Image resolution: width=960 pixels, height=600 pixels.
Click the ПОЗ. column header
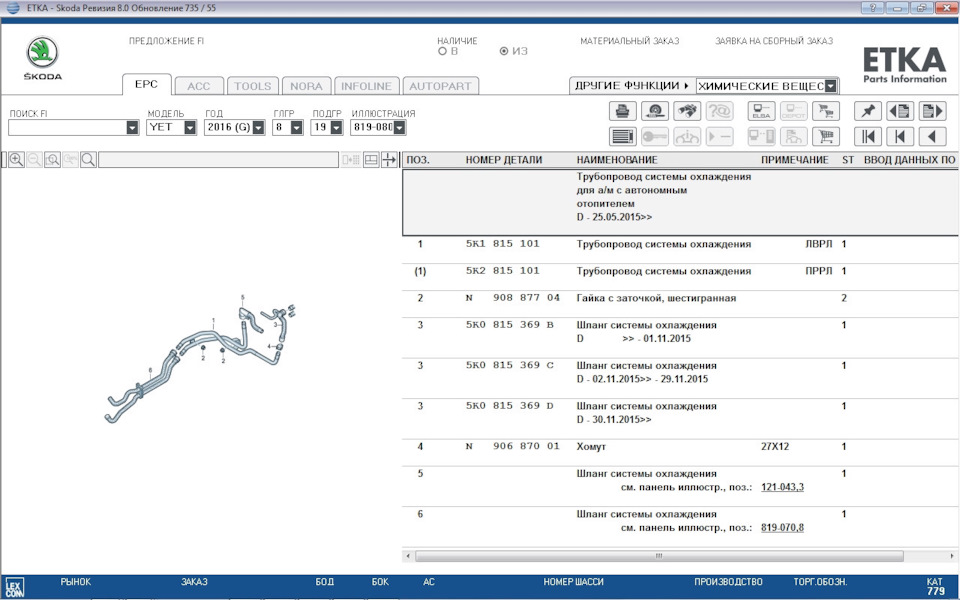418,160
